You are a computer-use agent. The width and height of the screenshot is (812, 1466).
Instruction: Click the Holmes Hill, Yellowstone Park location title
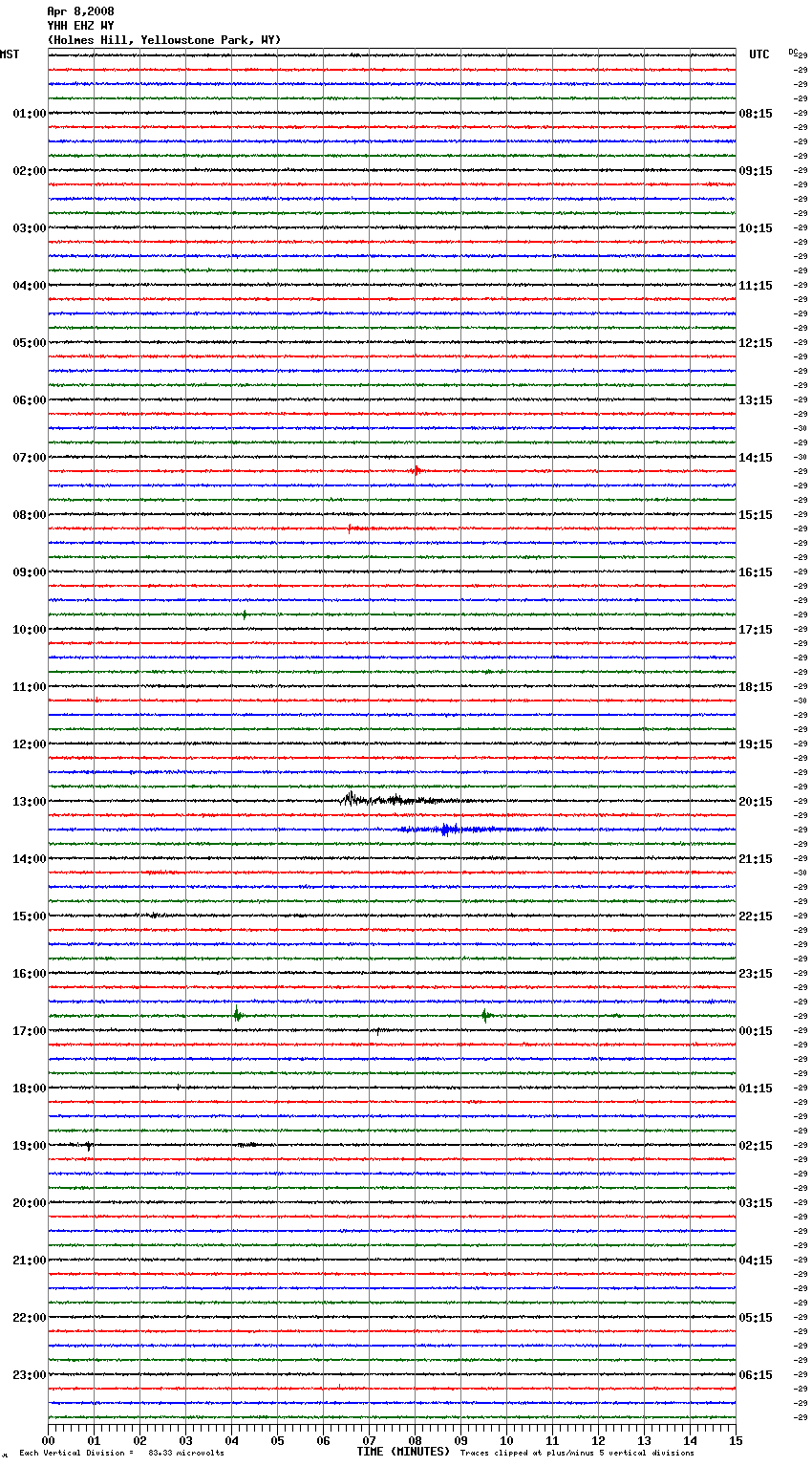(x=164, y=40)
